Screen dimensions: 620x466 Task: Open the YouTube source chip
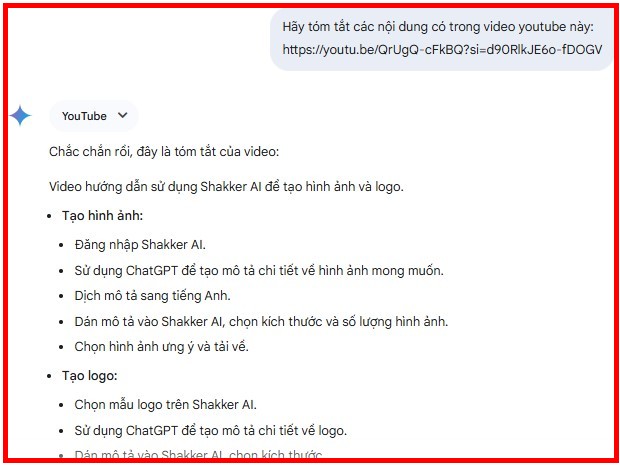coord(94,116)
